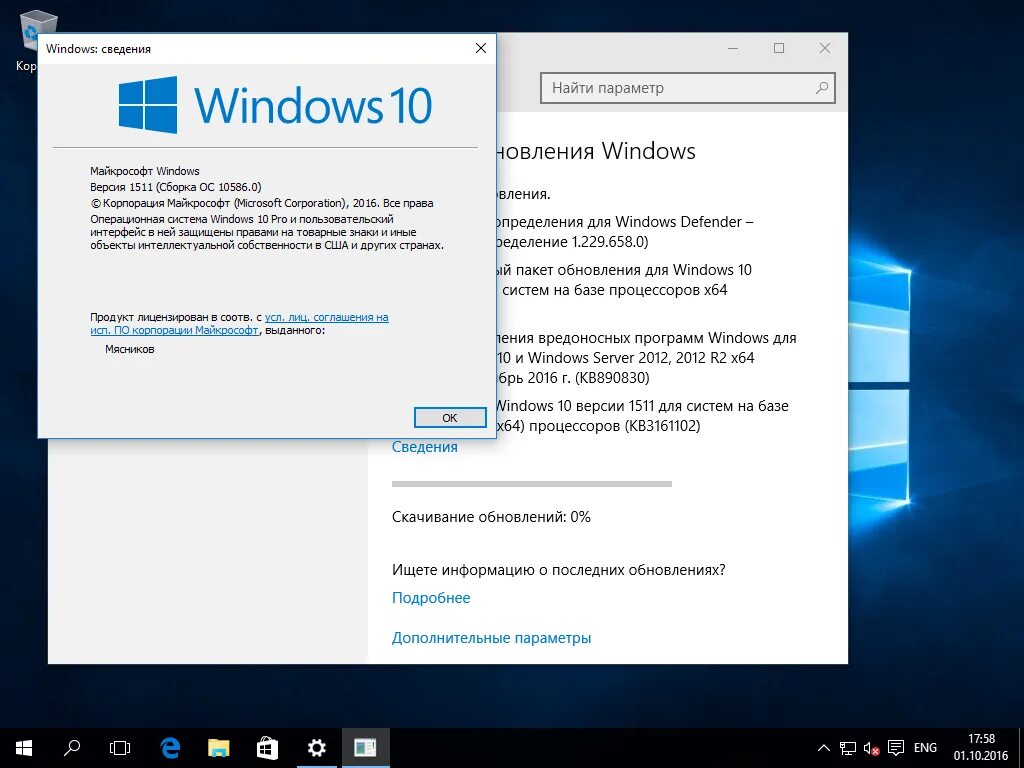Select the Recycle Bin desktop icon
The height and width of the screenshot is (768, 1024).
click(29, 39)
